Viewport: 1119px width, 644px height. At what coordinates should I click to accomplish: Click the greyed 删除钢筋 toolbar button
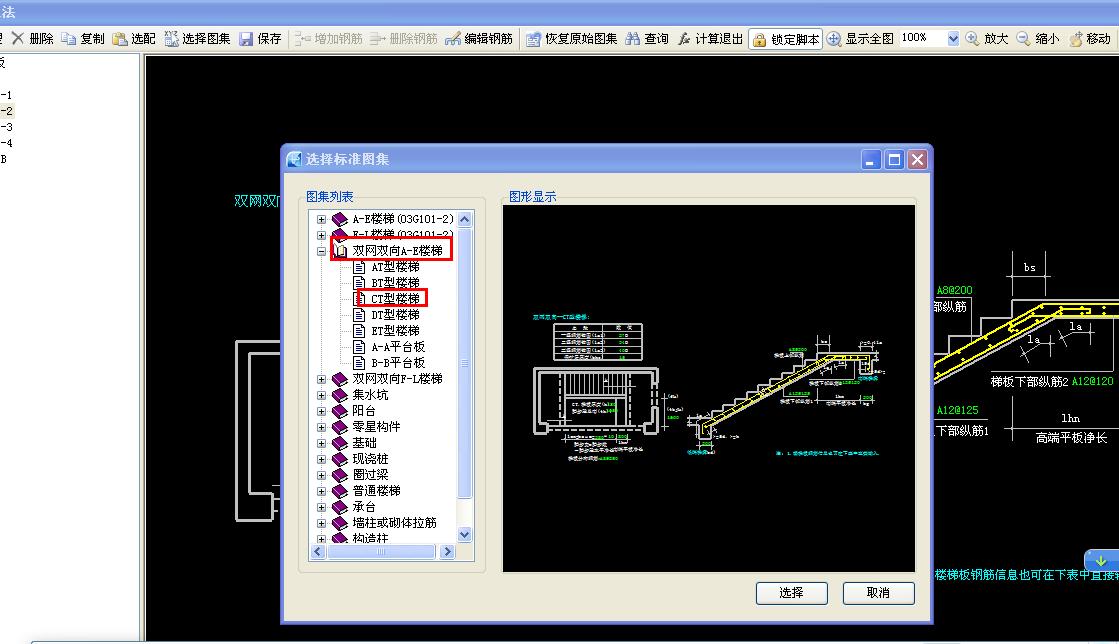pos(404,39)
